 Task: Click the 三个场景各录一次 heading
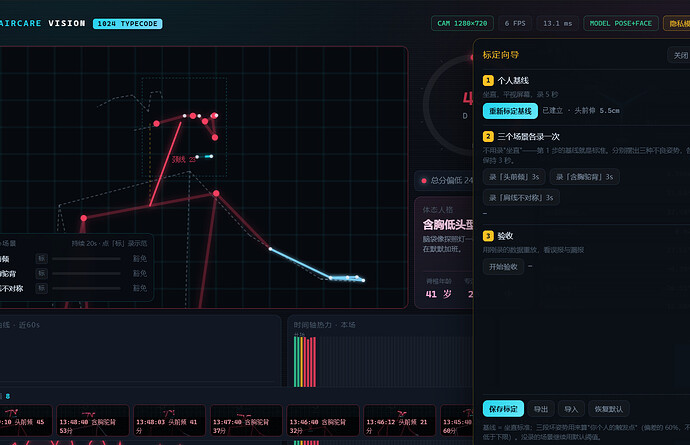click(529, 137)
